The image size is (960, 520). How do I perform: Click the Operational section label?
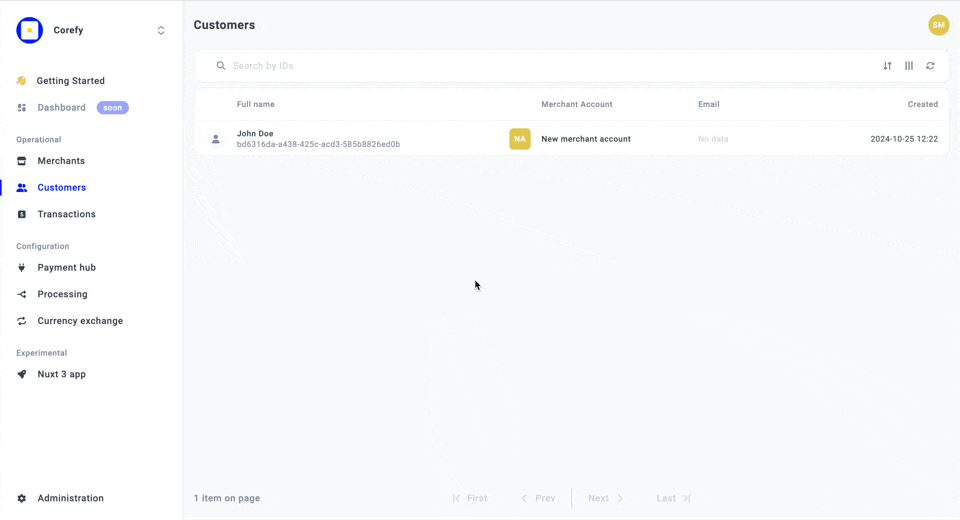pos(39,140)
